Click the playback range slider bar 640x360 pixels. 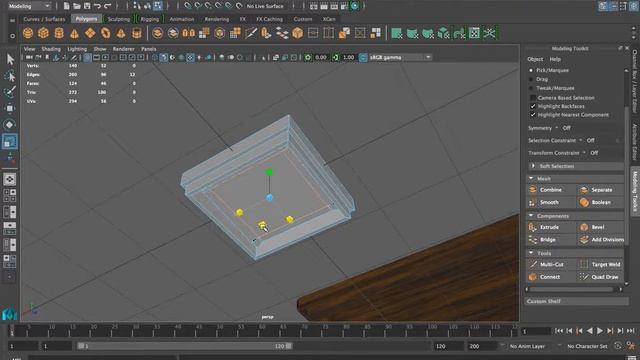(x=184, y=346)
